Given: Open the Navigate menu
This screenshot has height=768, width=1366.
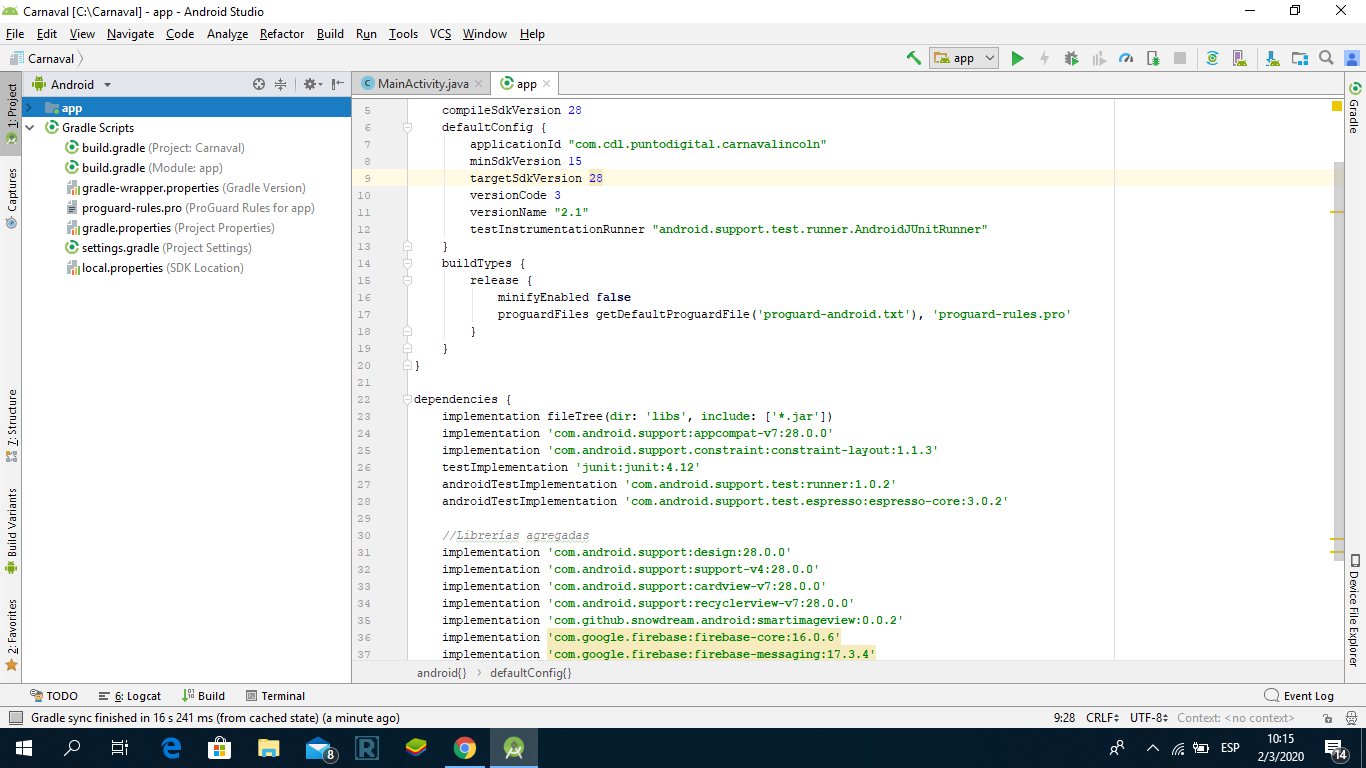Looking at the screenshot, I should [x=130, y=34].
